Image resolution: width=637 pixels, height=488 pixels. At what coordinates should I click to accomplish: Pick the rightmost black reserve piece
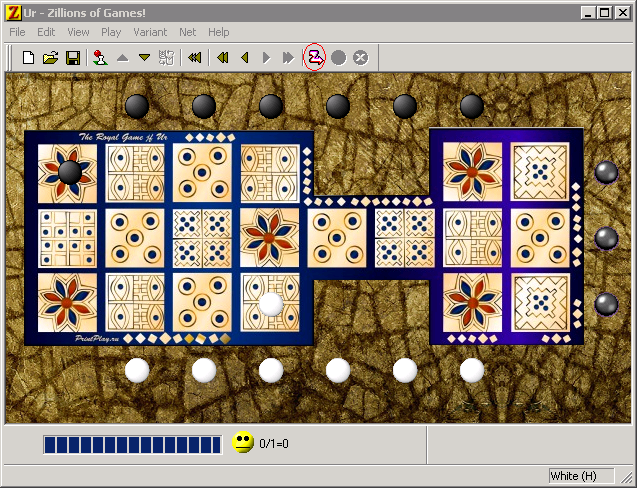[472, 106]
